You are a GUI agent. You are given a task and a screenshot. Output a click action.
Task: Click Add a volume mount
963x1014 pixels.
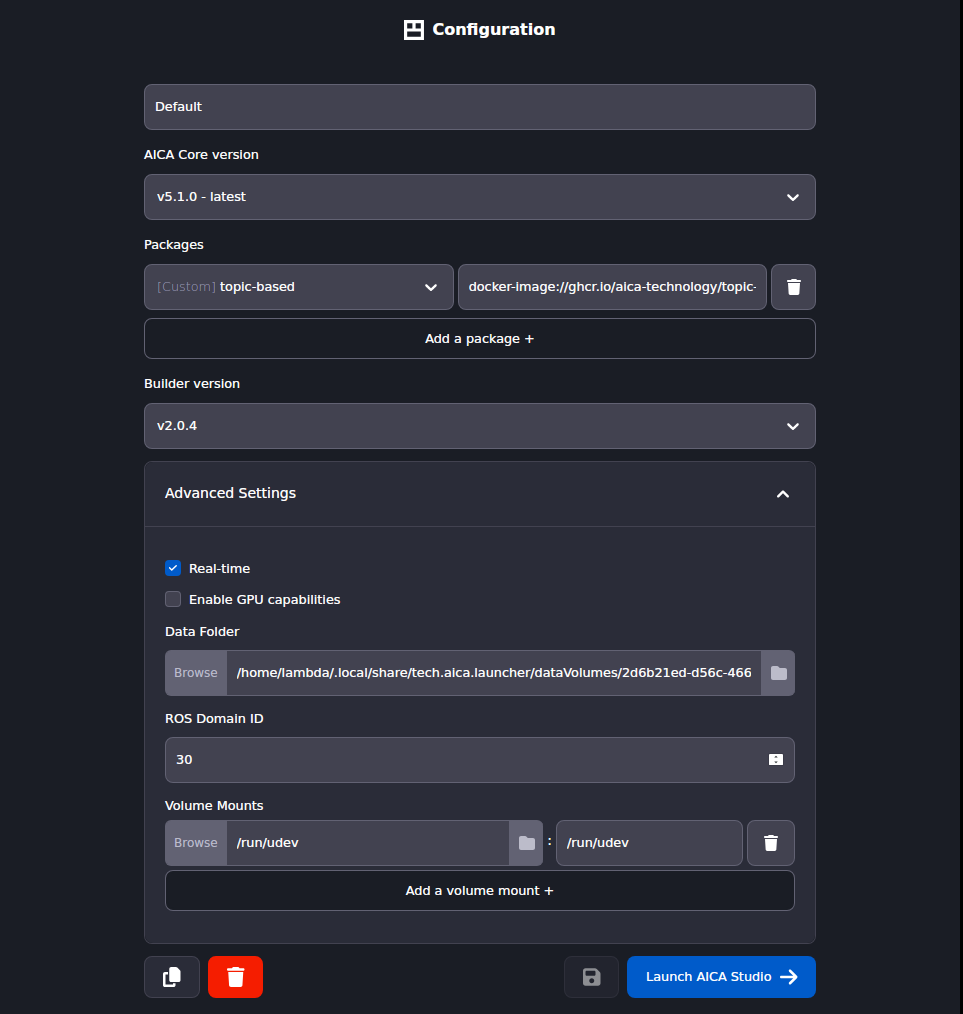pyautogui.click(x=479, y=890)
